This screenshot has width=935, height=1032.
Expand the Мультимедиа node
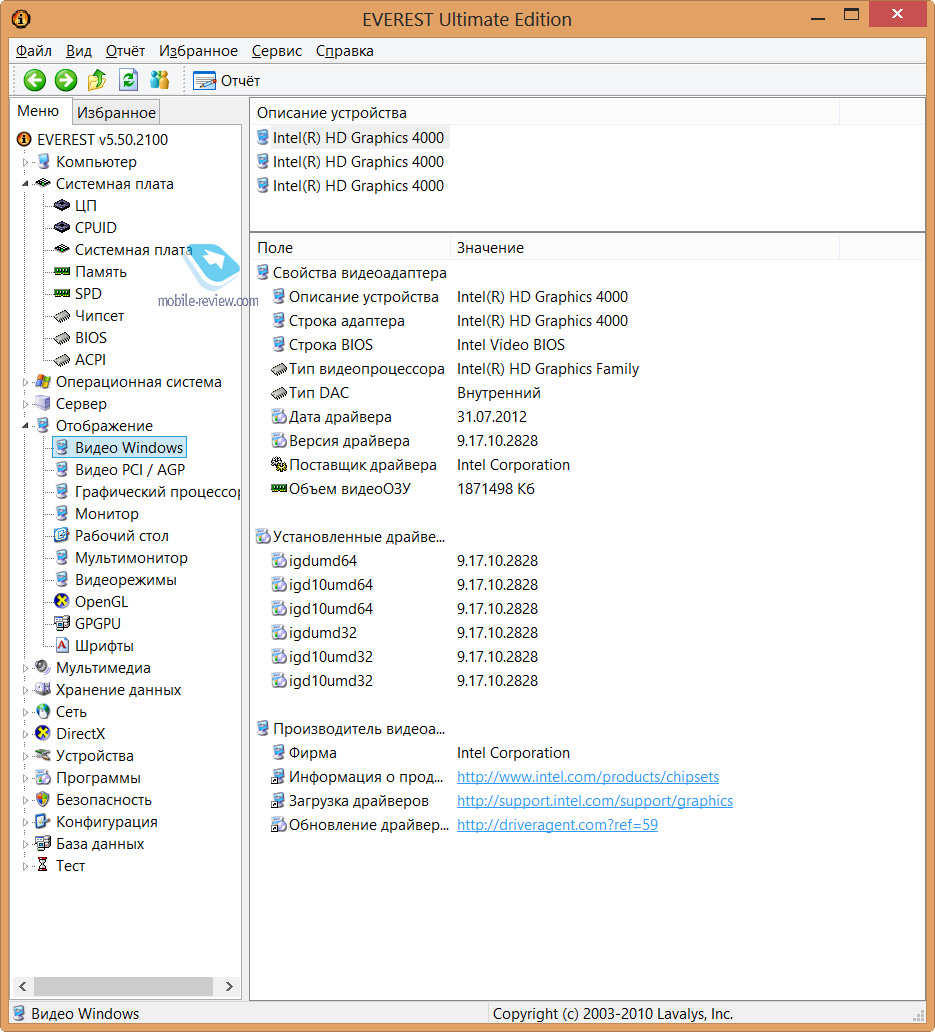[x=26, y=668]
